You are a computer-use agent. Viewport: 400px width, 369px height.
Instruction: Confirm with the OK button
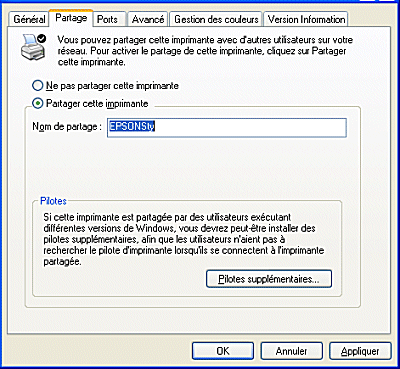tap(223, 351)
